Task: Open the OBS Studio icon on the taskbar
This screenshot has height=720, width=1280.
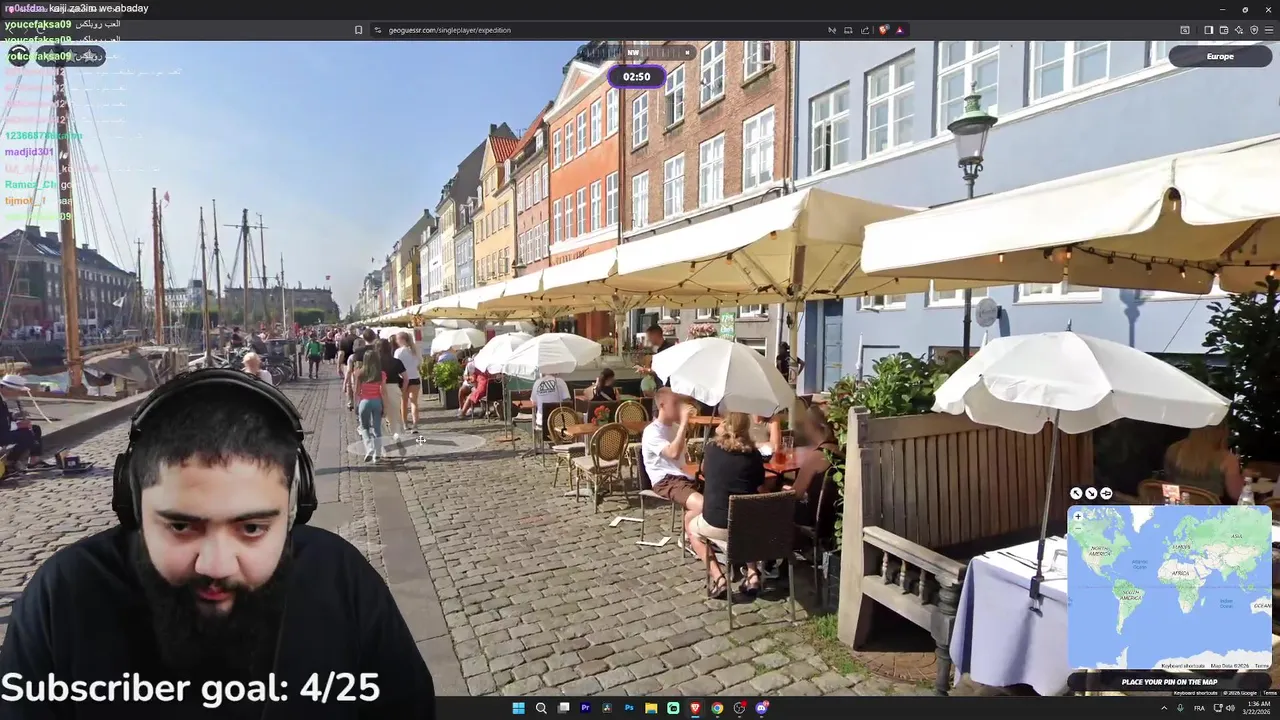Action: tap(739, 708)
